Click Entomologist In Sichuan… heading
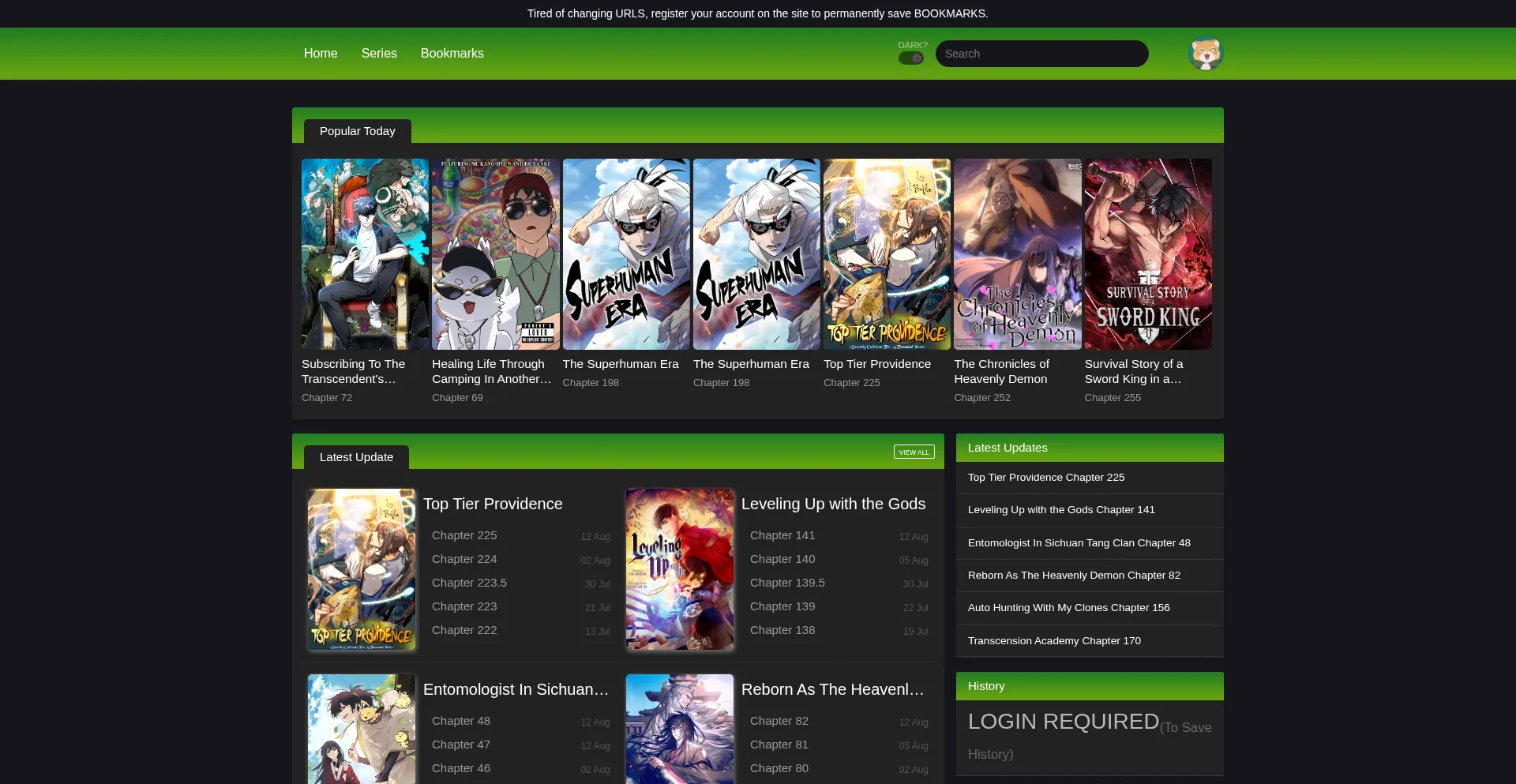The width and height of the screenshot is (1516, 784). 516,689
